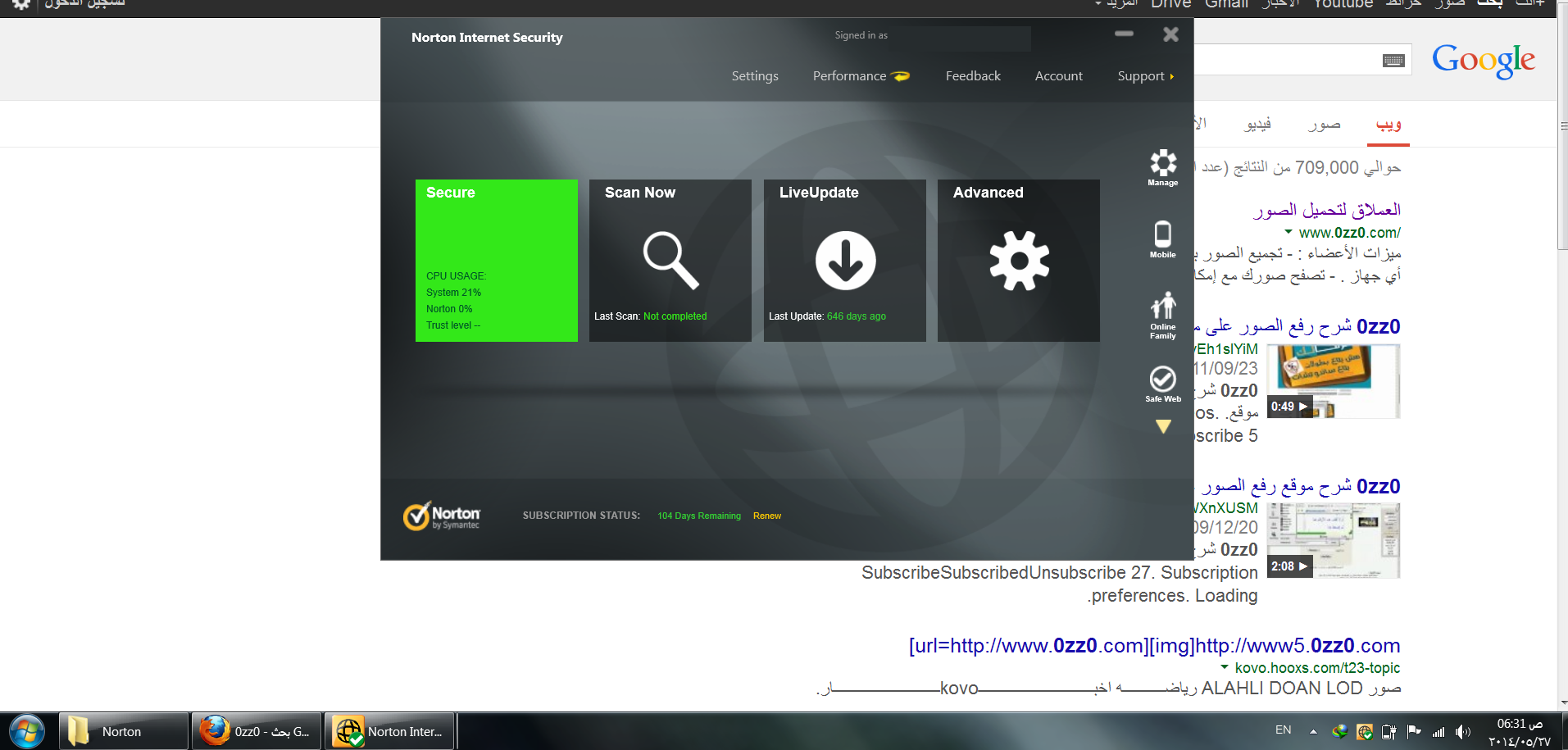The height and width of the screenshot is (750, 1568).
Task: Open the '[url=http://www.0zz0.com]' result link
Action: click(1154, 646)
